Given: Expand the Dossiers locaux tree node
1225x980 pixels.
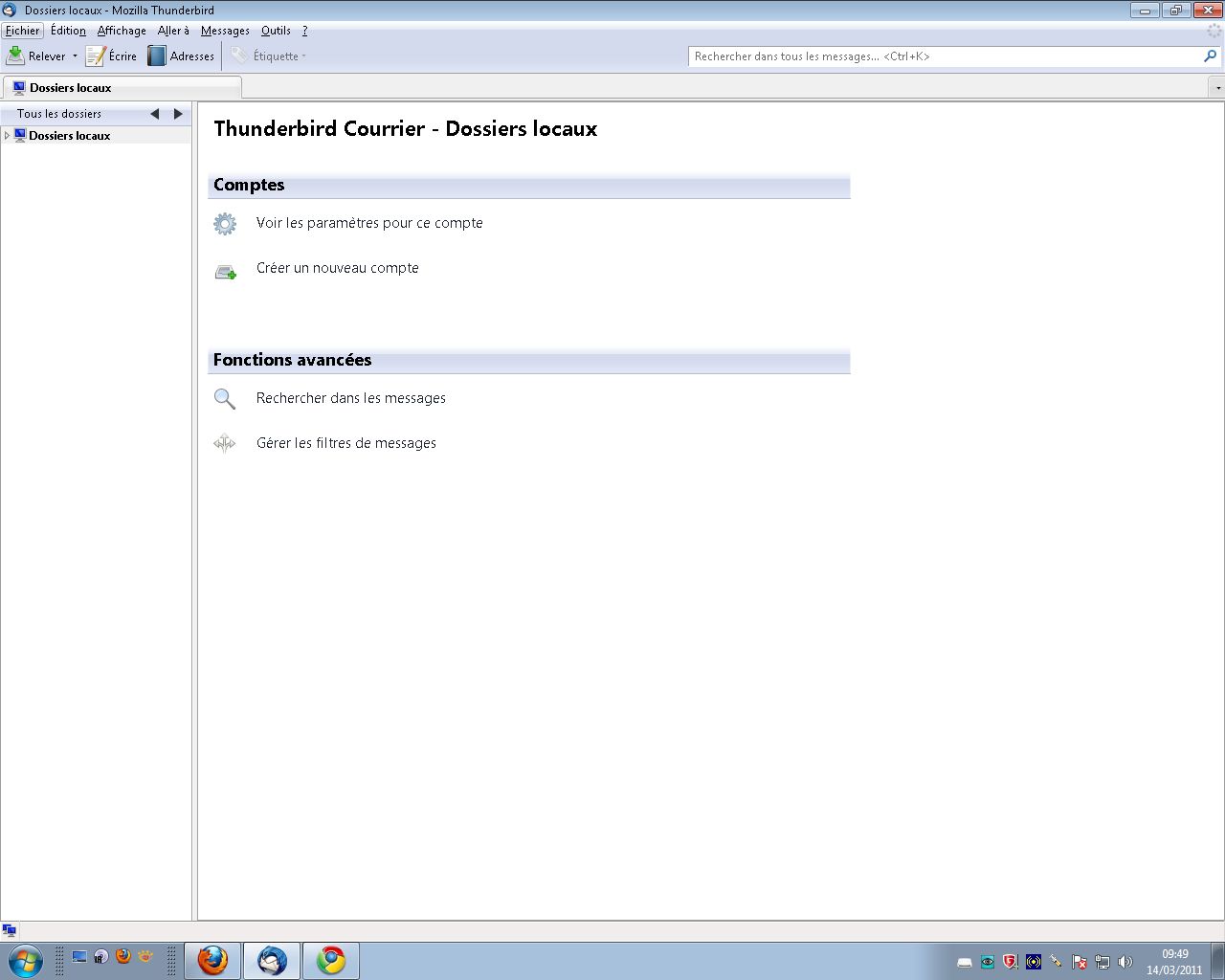Looking at the screenshot, I should click(x=7, y=136).
